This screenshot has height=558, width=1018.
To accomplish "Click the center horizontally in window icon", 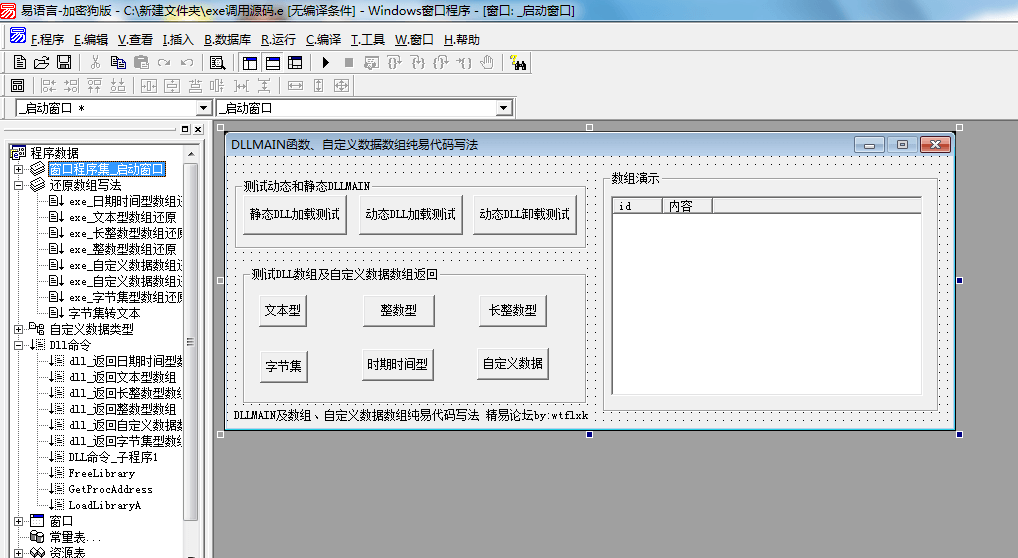I will 149,85.
